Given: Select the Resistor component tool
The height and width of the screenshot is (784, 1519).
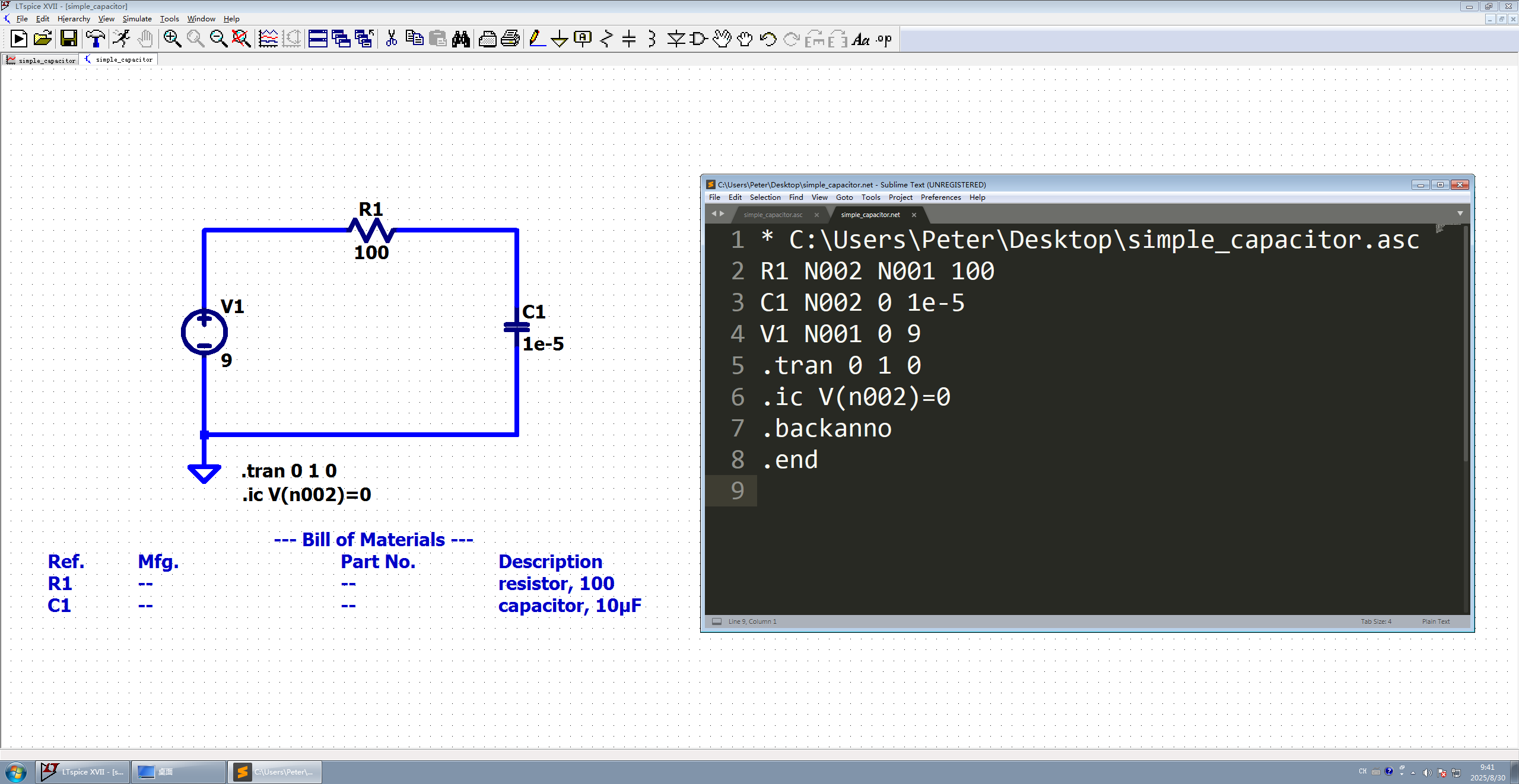Looking at the screenshot, I should pos(606,39).
